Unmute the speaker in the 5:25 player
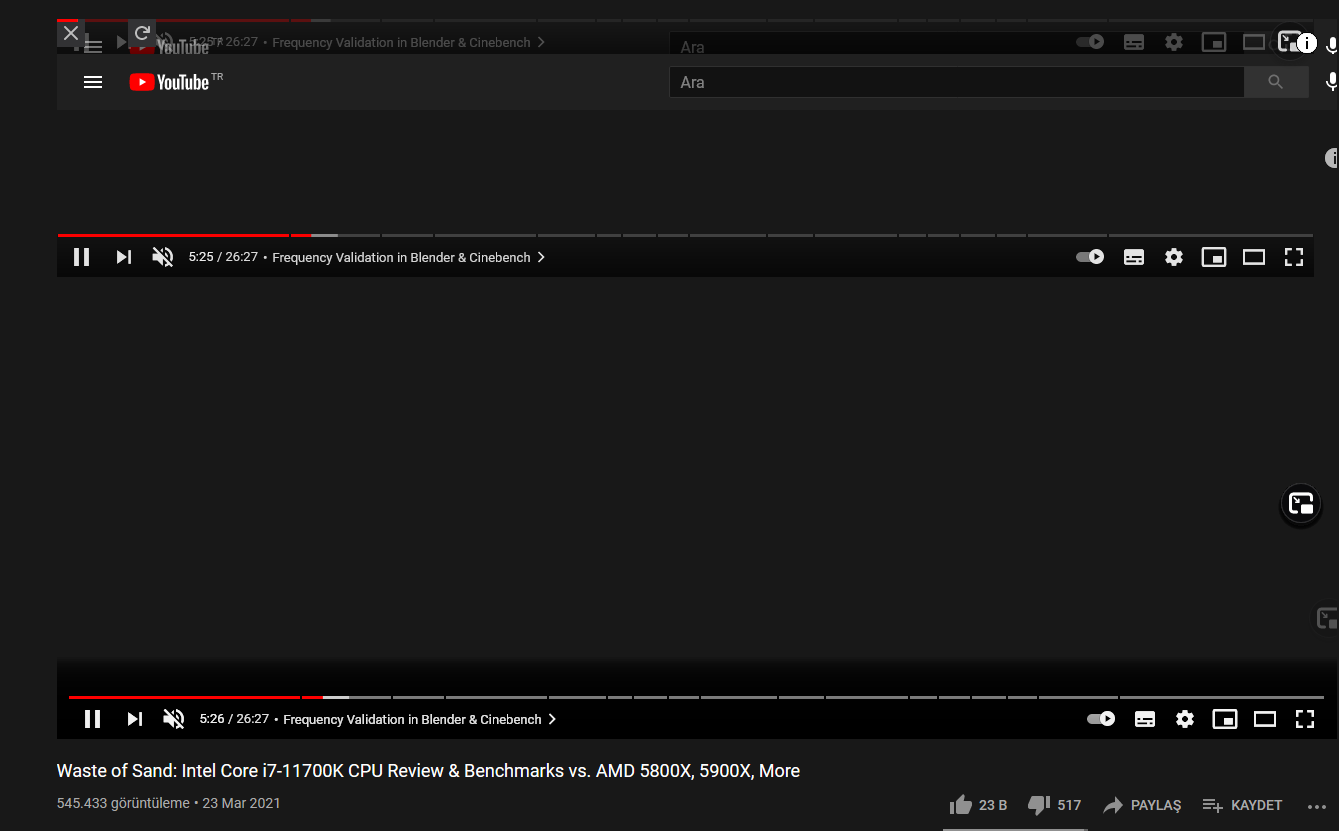1339x831 pixels. pos(162,257)
